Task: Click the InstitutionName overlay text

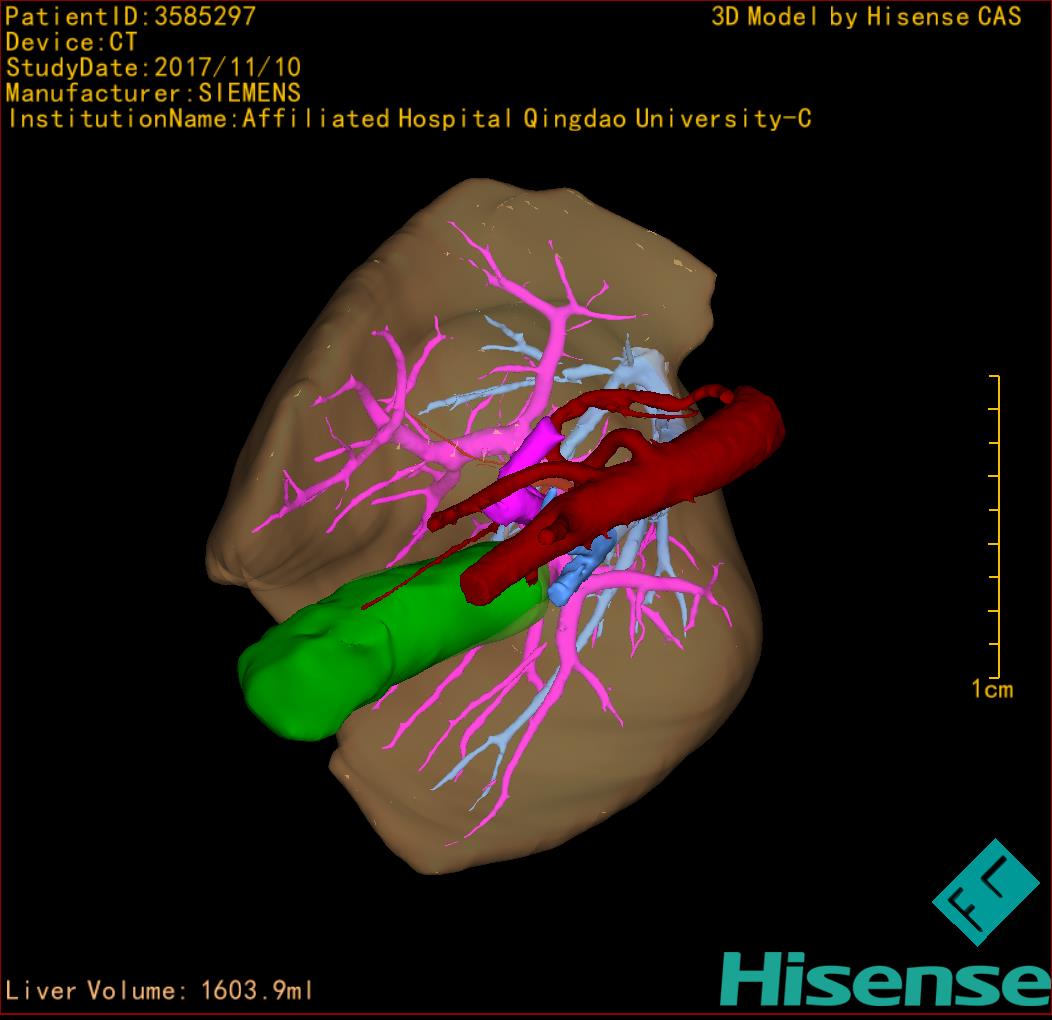Action: coord(408,119)
